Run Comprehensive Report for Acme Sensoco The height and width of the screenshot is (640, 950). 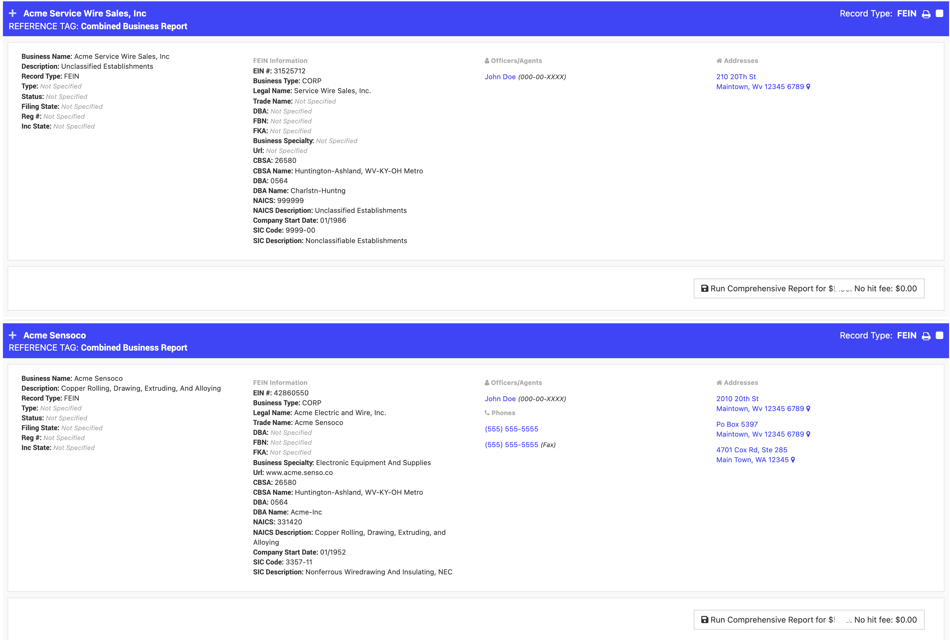(810, 620)
